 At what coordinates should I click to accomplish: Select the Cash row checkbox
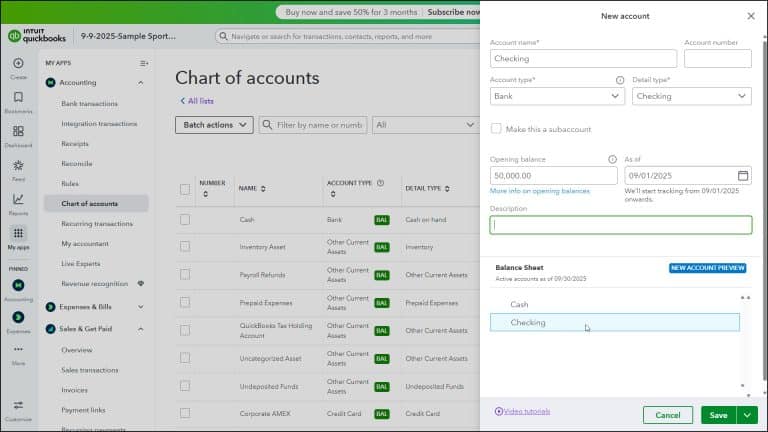185,220
